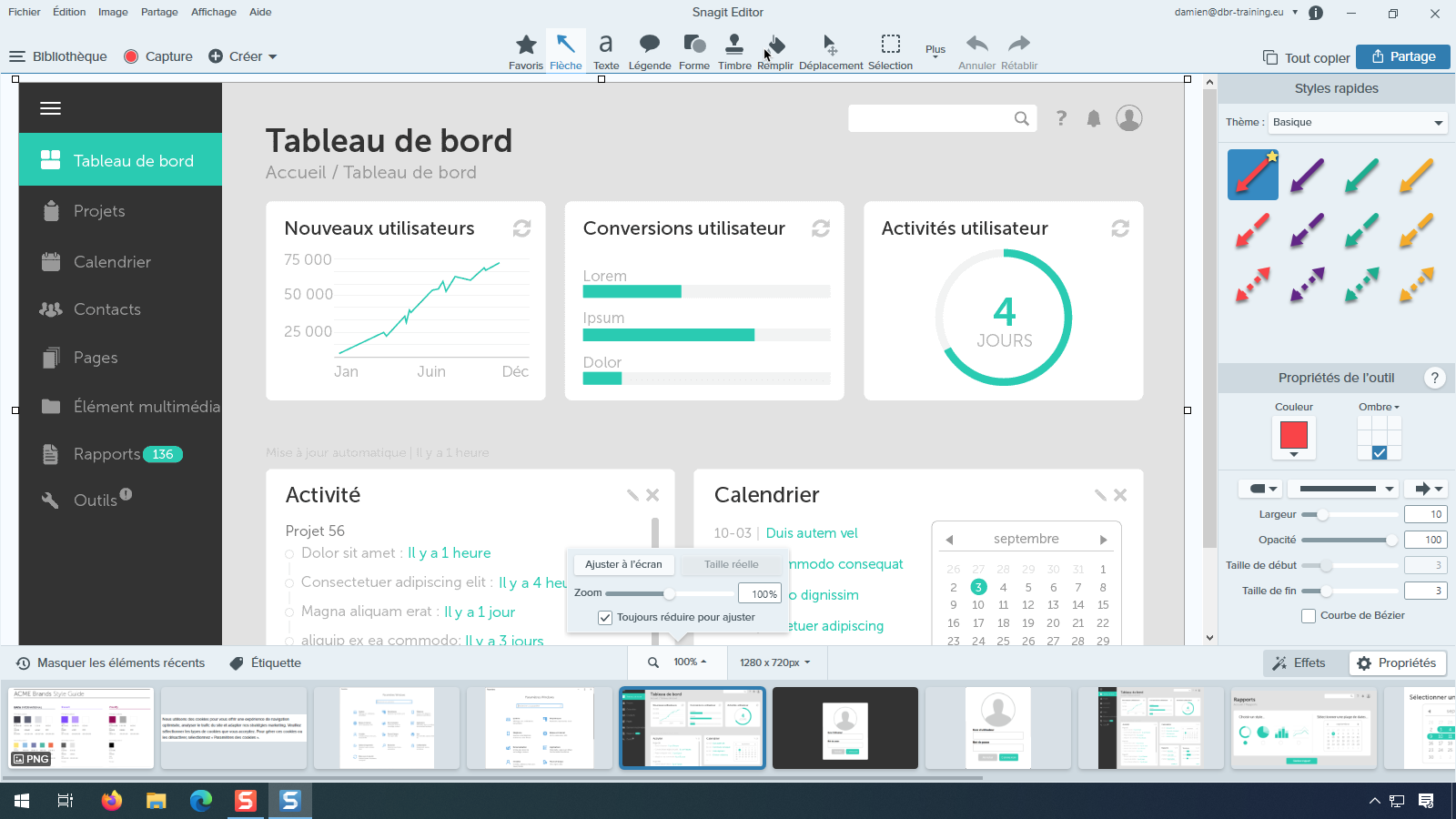Image resolution: width=1456 pixels, height=819 pixels.
Task: Click the Opacité slider
Action: [x=1350, y=540]
